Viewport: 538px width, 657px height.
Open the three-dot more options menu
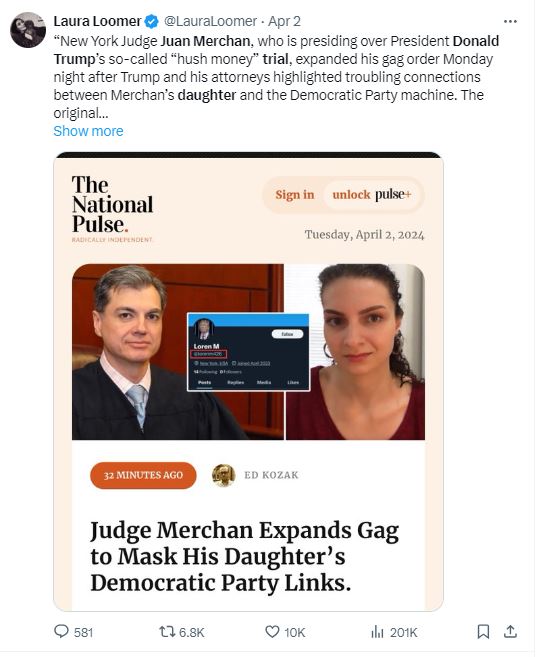510,21
